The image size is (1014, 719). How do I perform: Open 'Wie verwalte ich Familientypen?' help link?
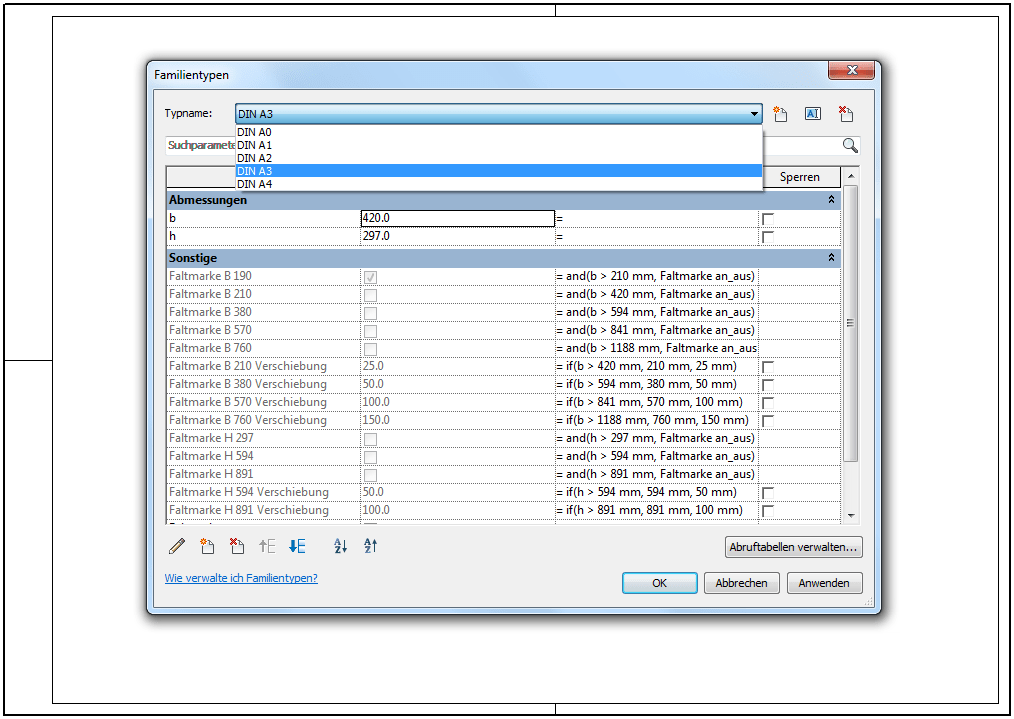241,578
